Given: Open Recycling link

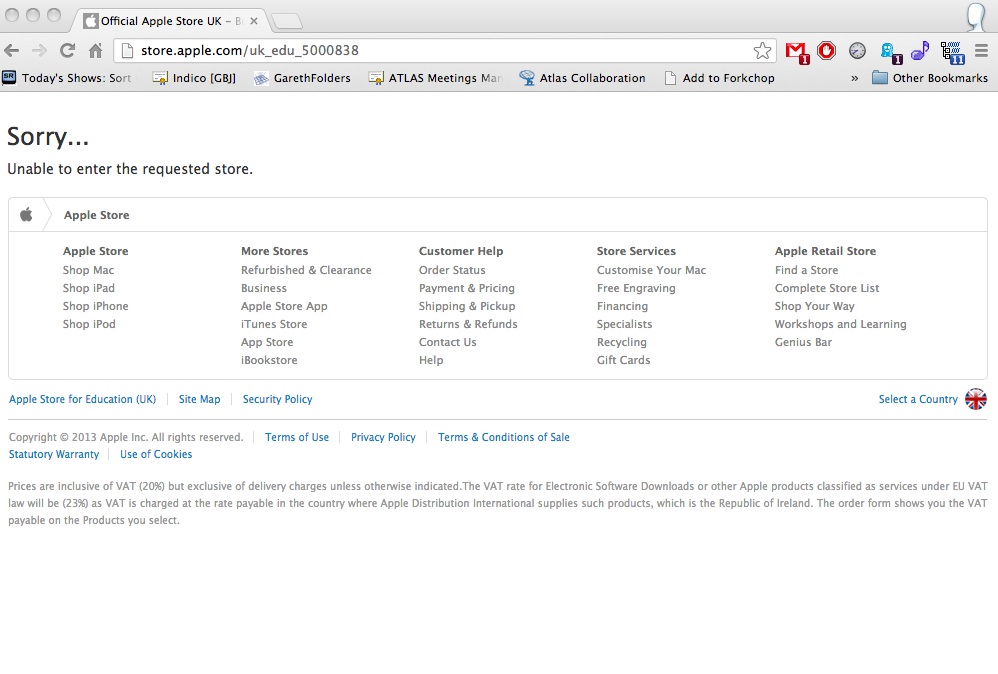Looking at the screenshot, I should click(621, 342).
